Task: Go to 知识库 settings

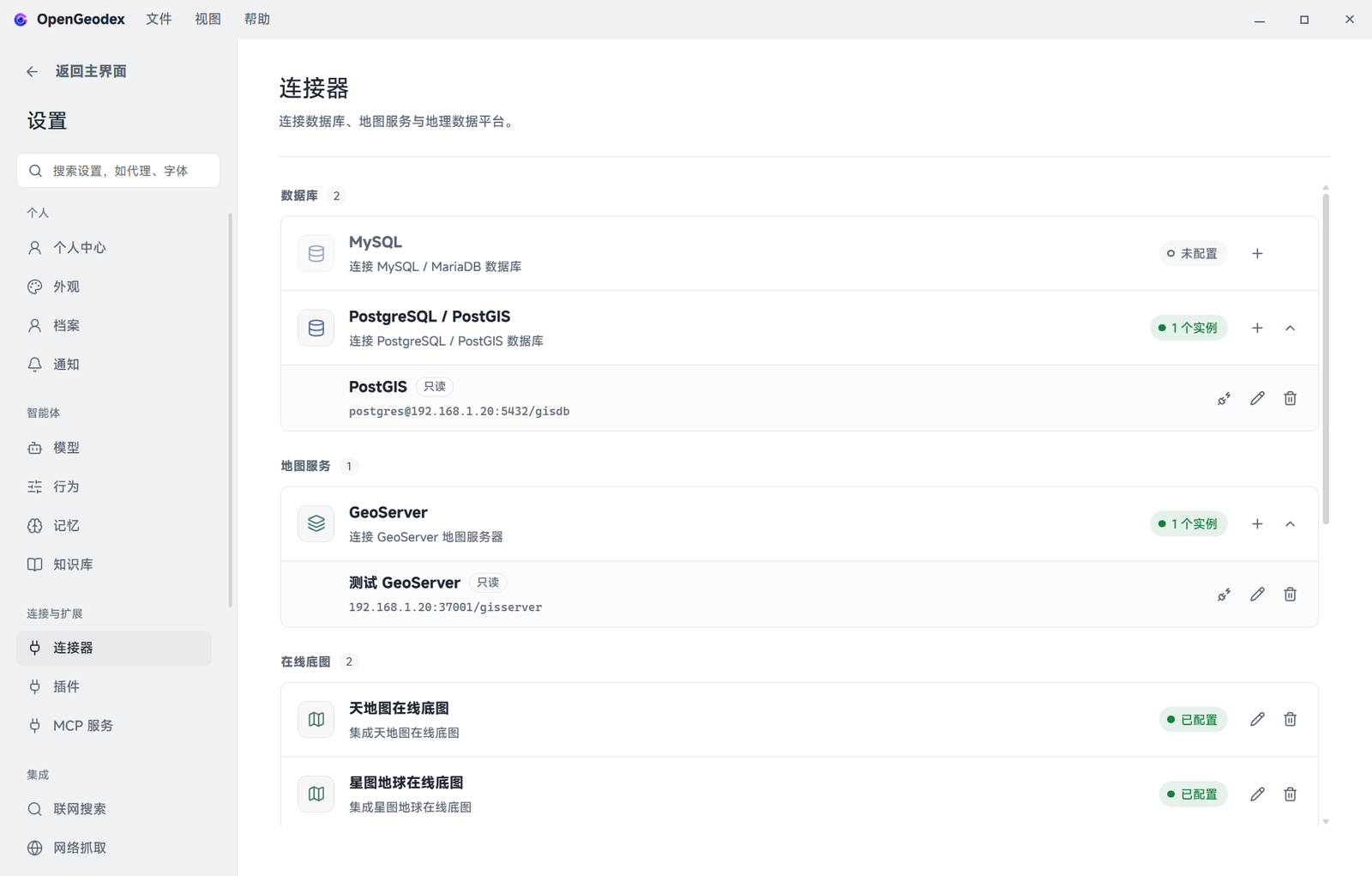Action: click(x=114, y=565)
